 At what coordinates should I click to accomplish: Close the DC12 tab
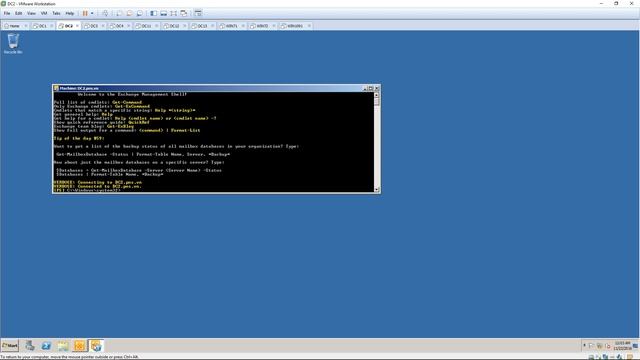(x=184, y=26)
